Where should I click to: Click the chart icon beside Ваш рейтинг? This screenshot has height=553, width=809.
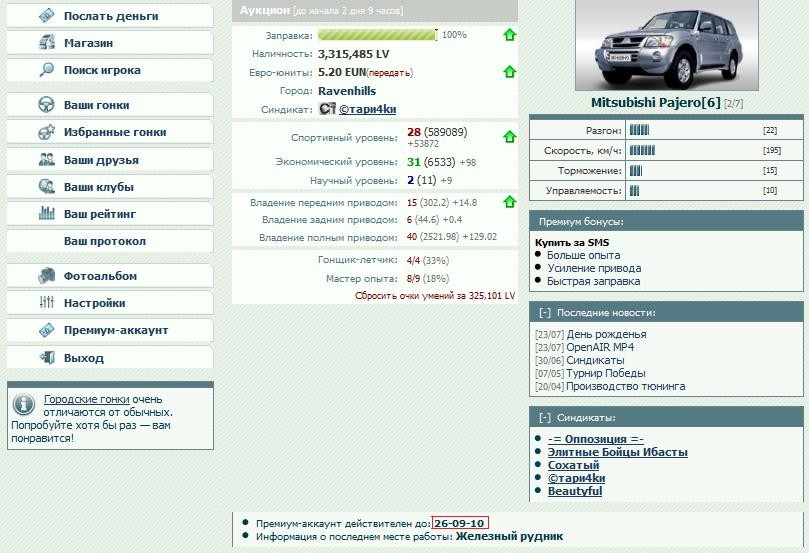point(46,213)
